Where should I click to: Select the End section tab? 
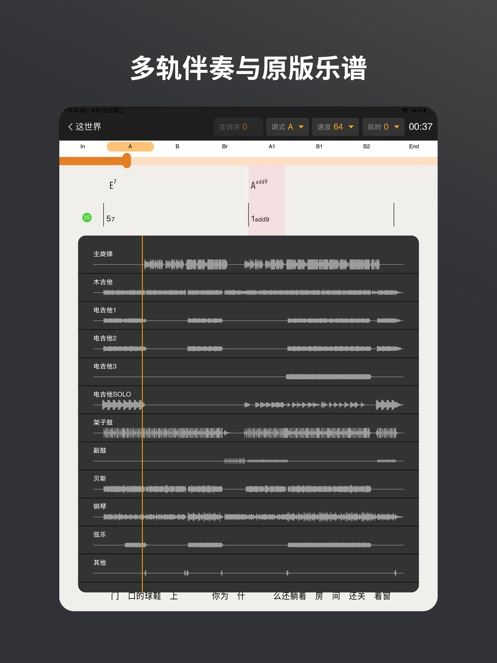coord(414,146)
